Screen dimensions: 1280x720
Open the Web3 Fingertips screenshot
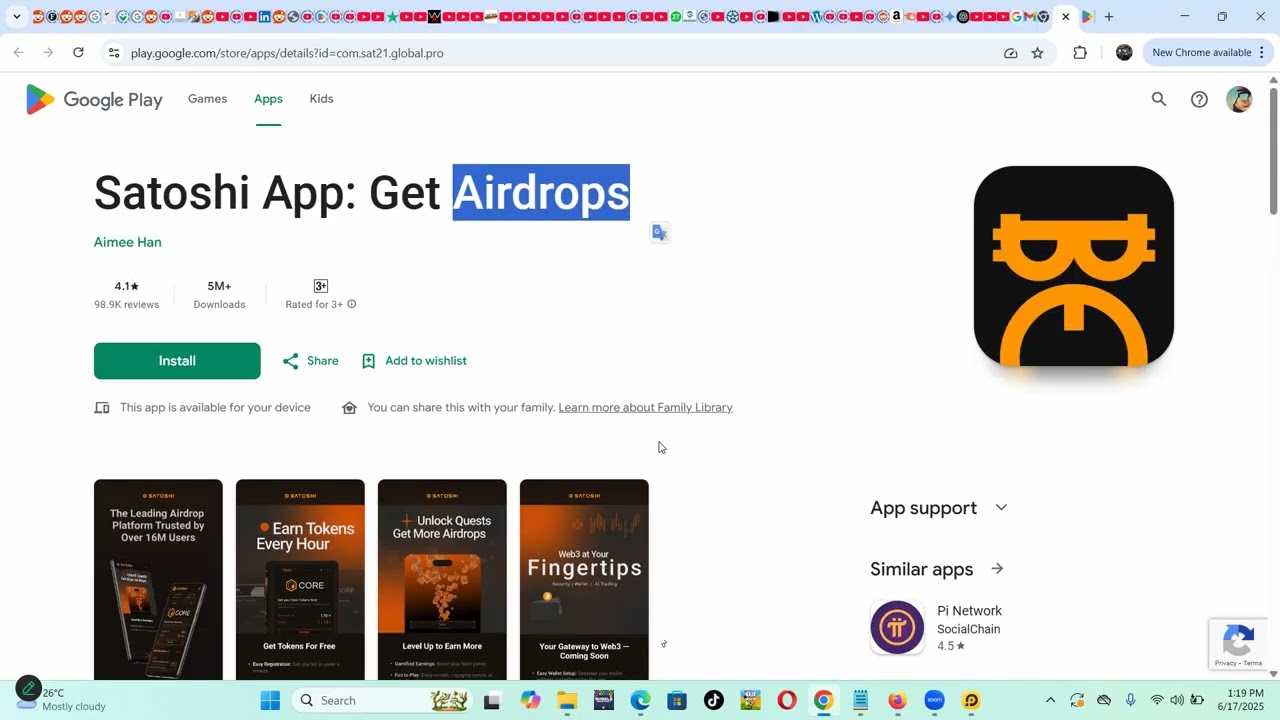click(584, 580)
